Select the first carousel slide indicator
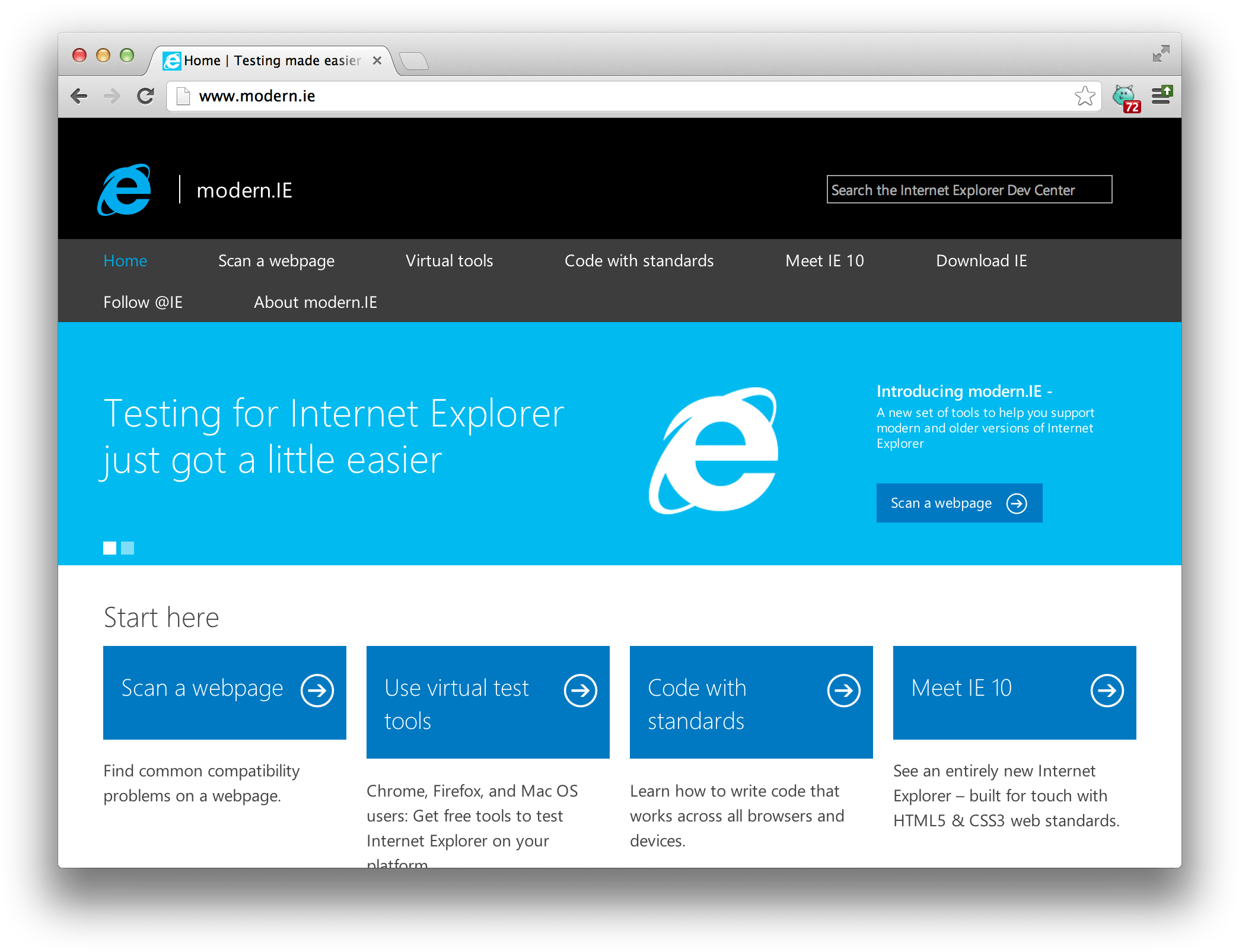This screenshot has width=1239, height=952. pos(110,548)
